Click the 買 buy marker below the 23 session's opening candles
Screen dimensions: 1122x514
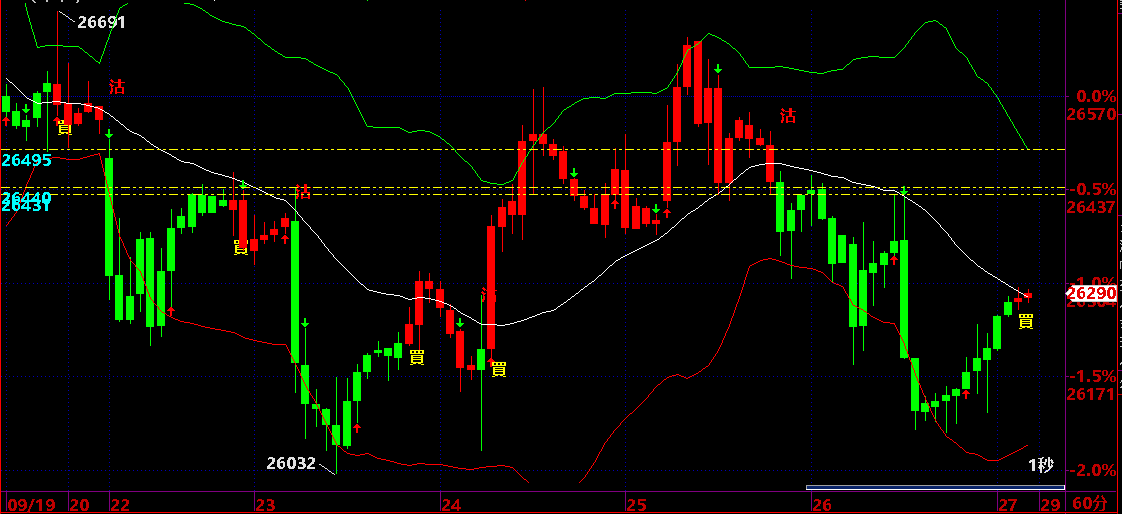tap(241, 247)
